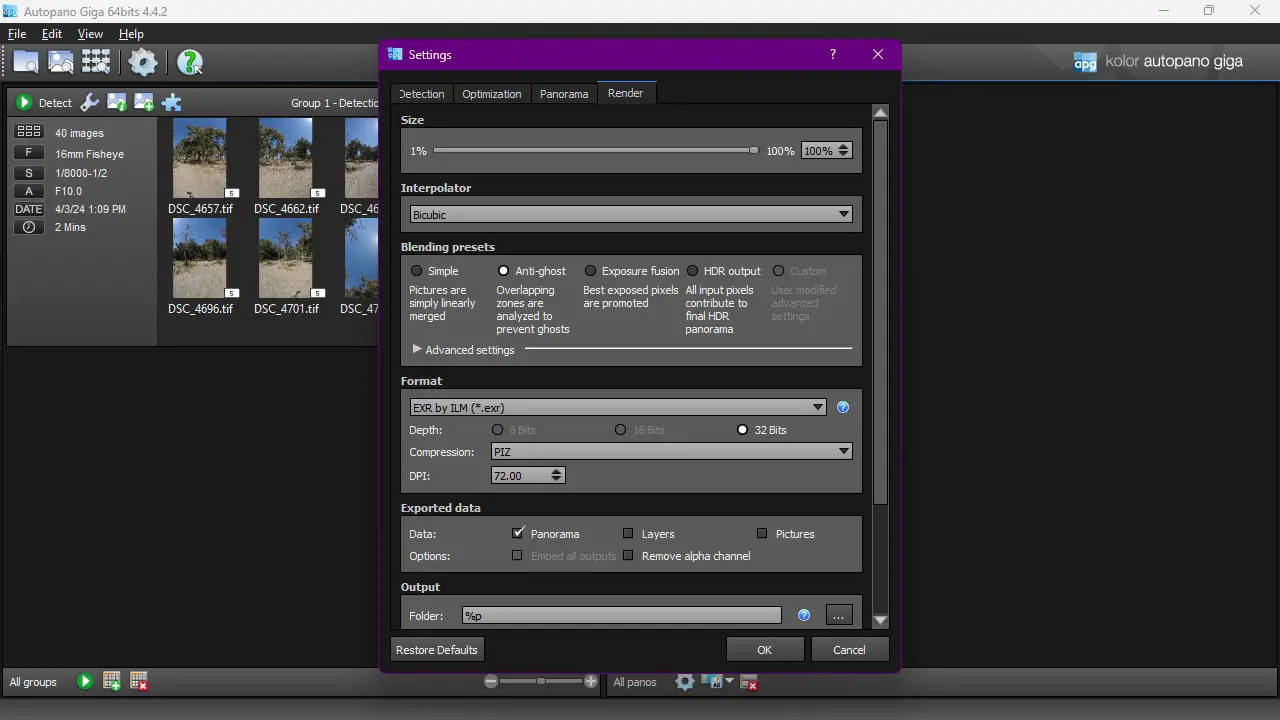Click the add group icon at bottom
This screenshot has height=720, width=1280.
tap(112, 682)
